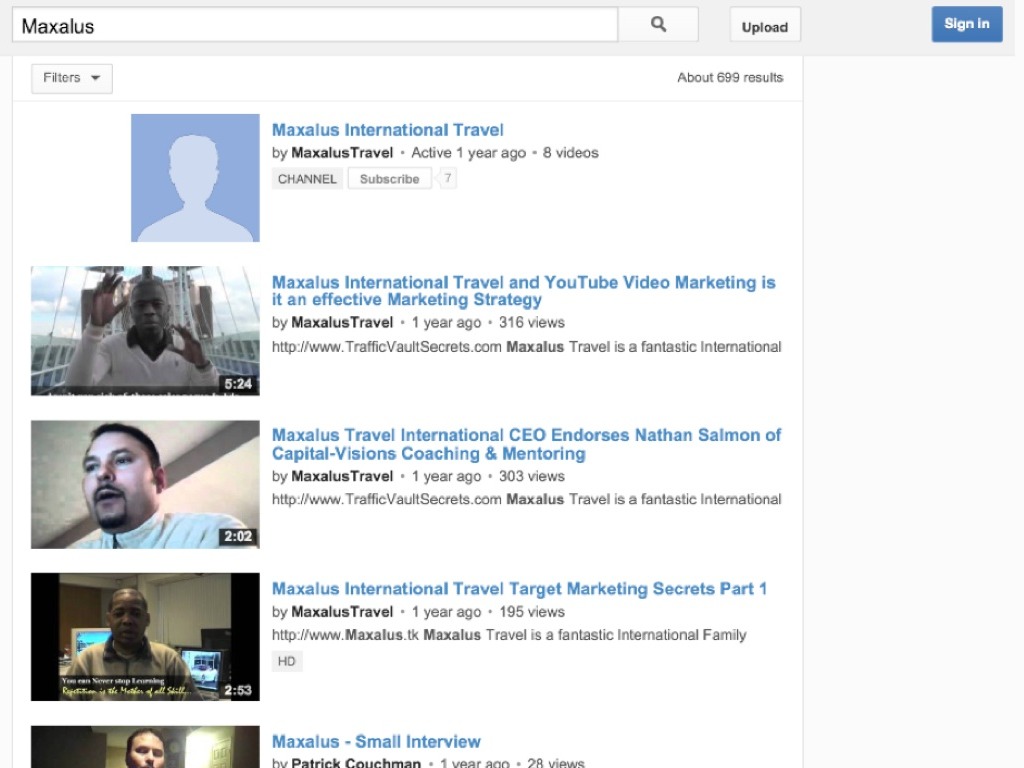The image size is (1024, 768).
Task: Open the YouTube Video Marketing video title
Action: (523, 291)
